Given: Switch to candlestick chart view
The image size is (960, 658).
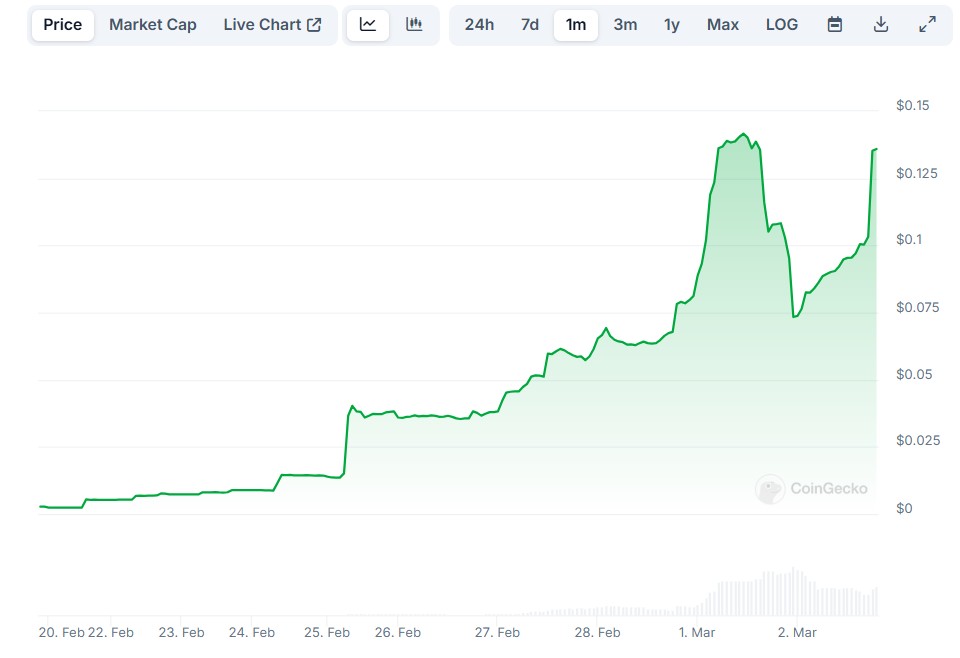Looking at the screenshot, I should (414, 25).
